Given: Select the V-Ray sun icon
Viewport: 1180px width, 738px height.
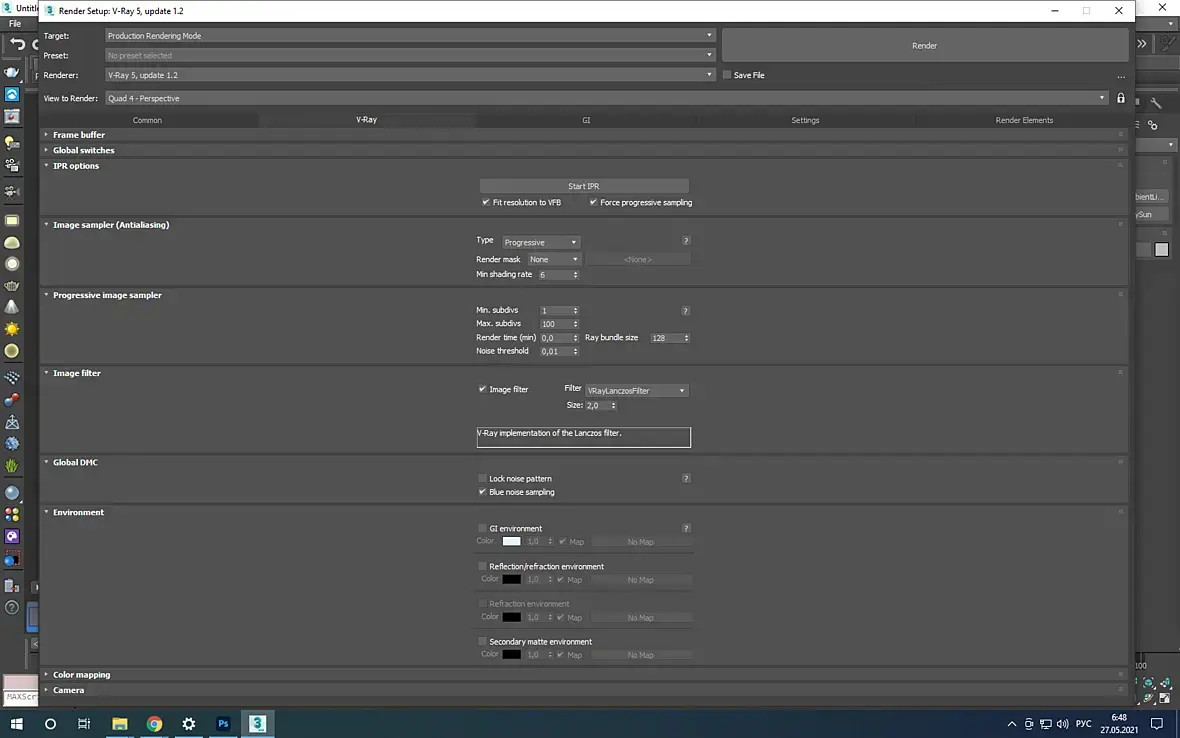Looking at the screenshot, I should [x=12, y=329].
